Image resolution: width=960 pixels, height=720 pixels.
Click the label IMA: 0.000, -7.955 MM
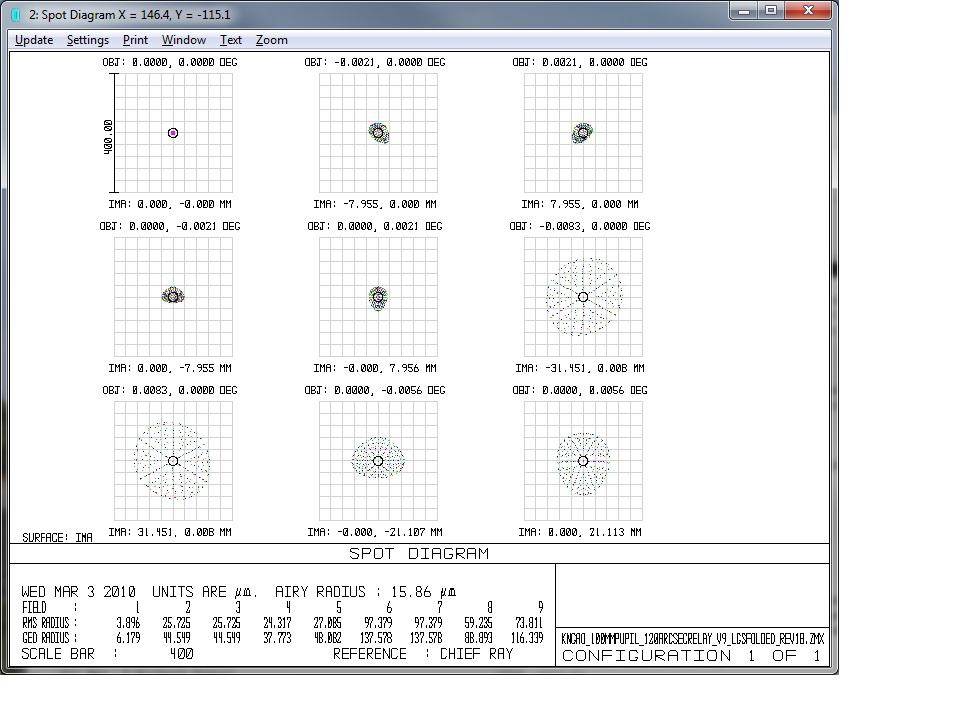coord(170,368)
